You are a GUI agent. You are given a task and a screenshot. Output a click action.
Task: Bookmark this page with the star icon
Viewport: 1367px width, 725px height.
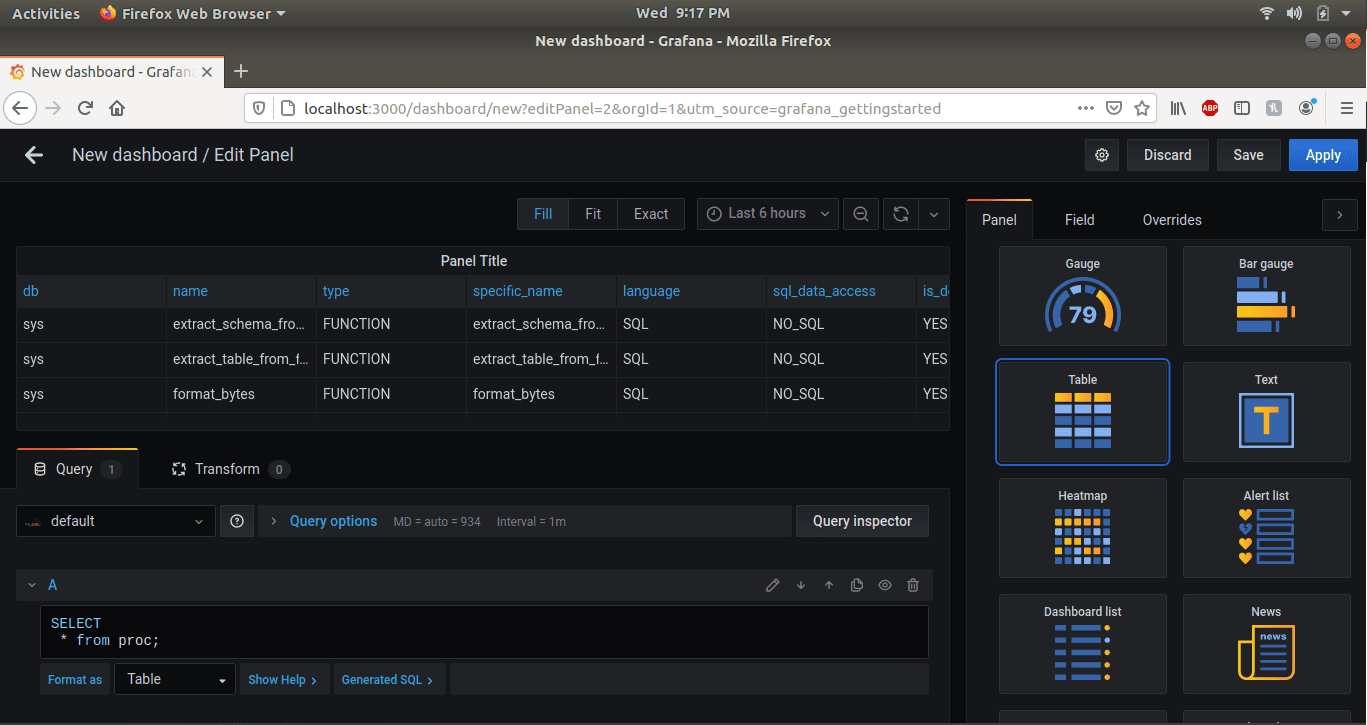(1141, 108)
